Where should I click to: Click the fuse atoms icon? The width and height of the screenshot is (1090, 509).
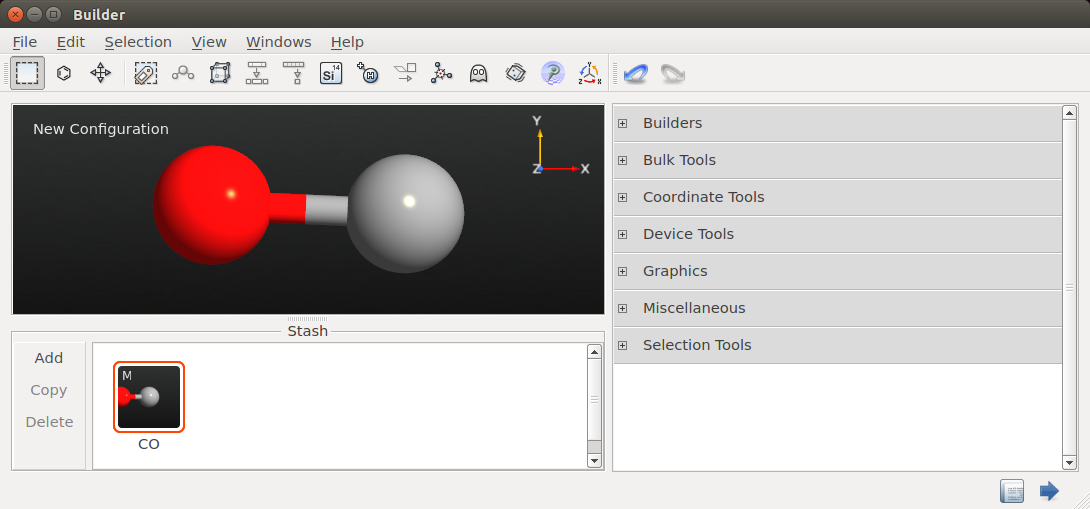click(x=441, y=73)
